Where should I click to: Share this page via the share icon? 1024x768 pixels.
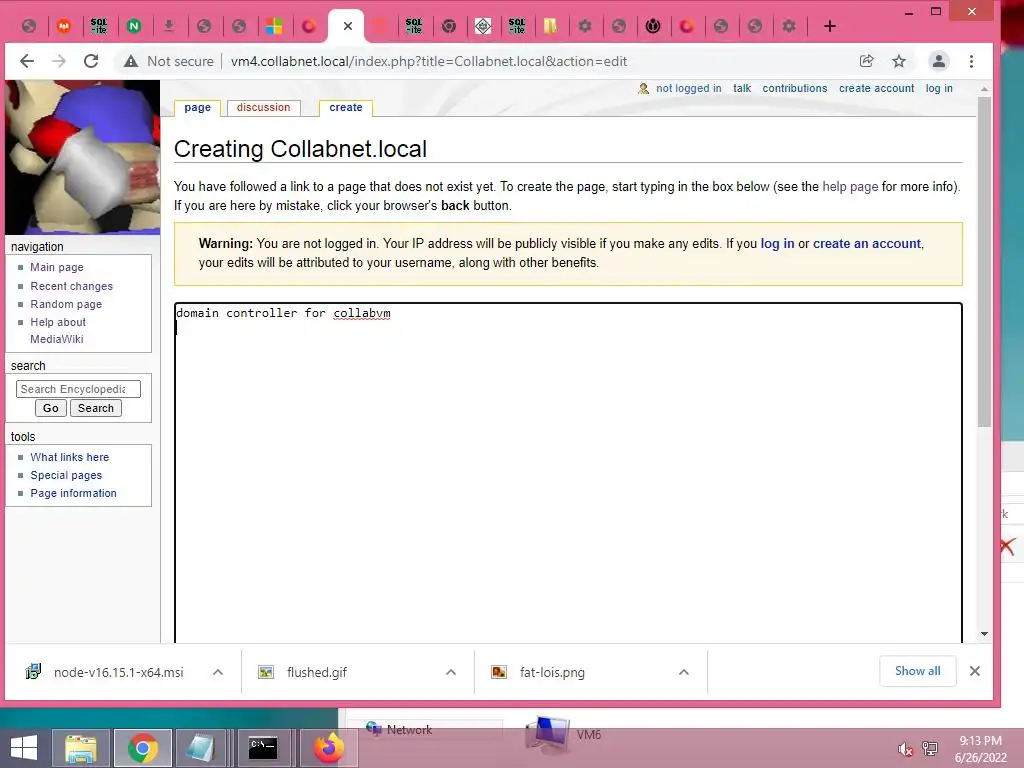[x=867, y=61]
